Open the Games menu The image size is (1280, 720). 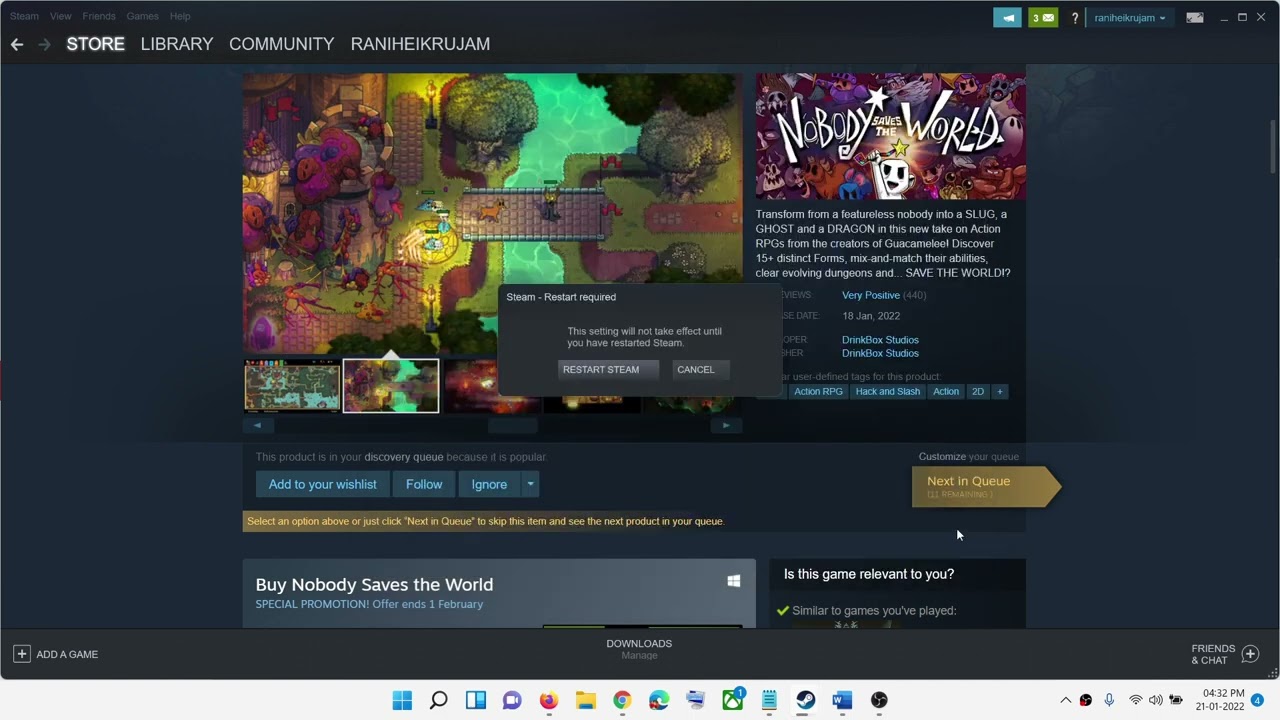(x=142, y=16)
